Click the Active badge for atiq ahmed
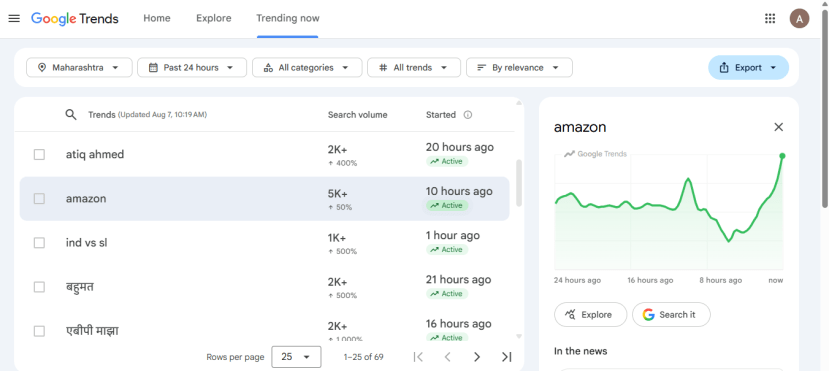 (447, 162)
